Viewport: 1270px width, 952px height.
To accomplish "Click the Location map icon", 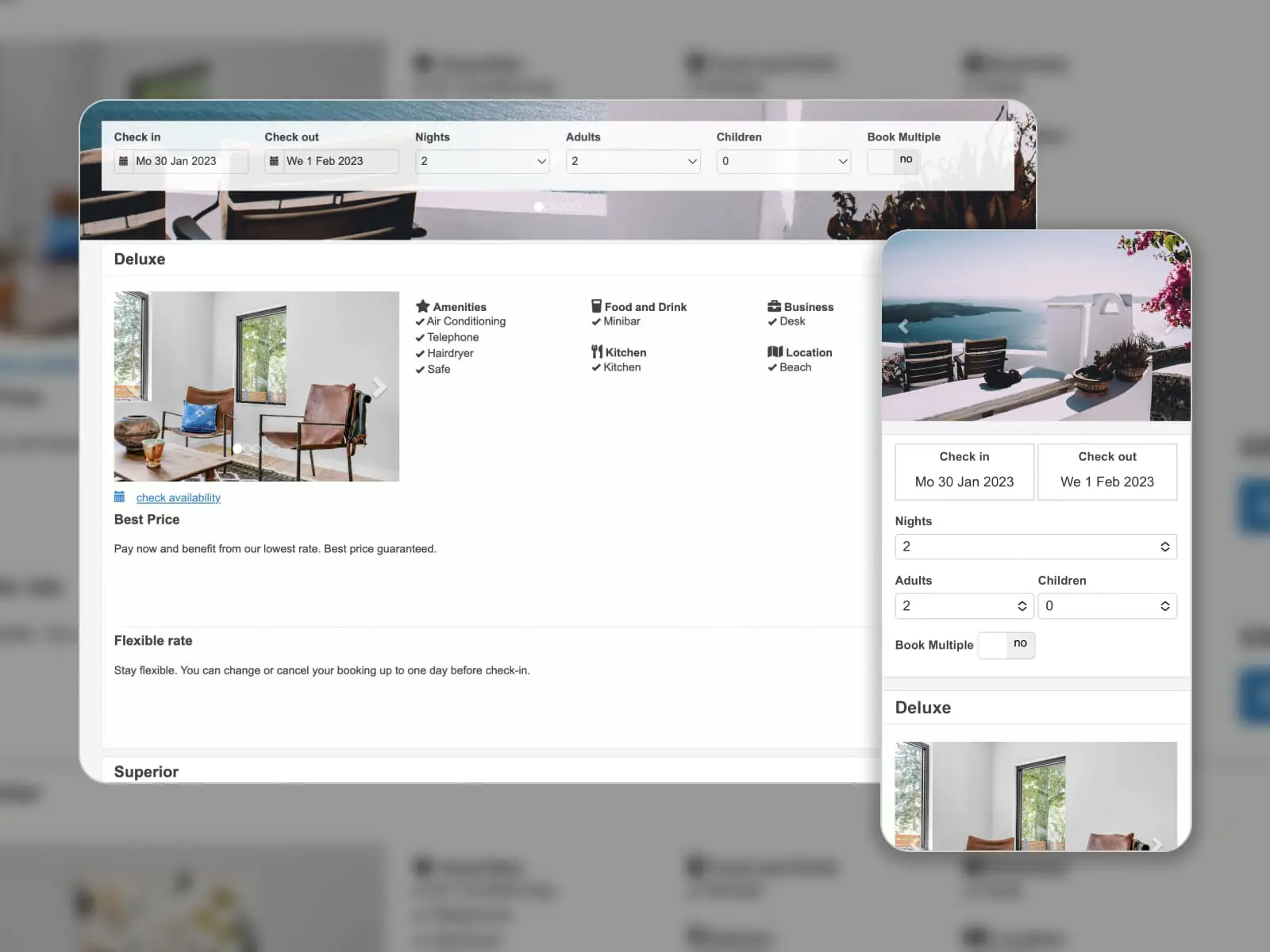I will click(775, 351).
